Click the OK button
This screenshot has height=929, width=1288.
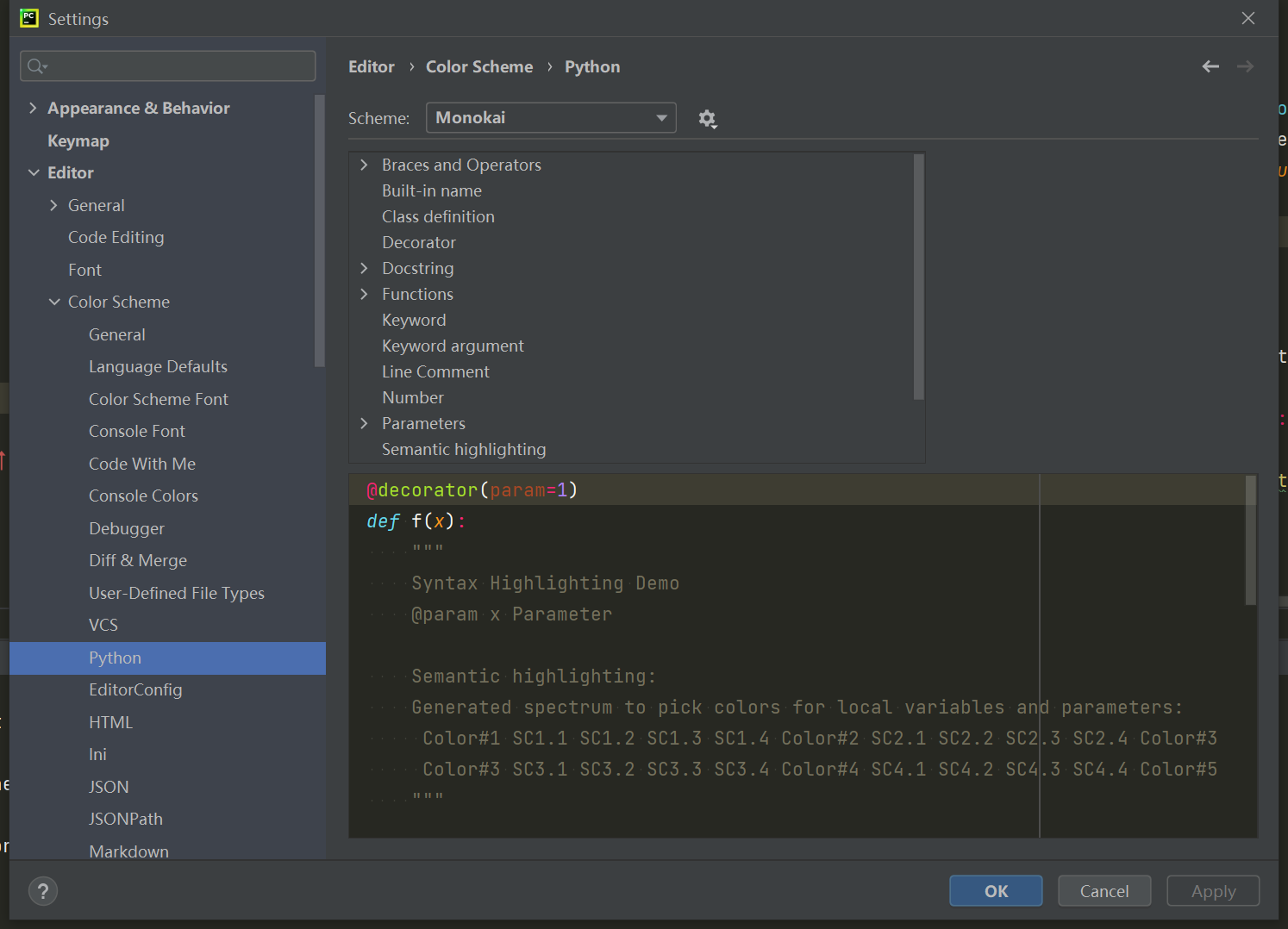coord(996,891)
